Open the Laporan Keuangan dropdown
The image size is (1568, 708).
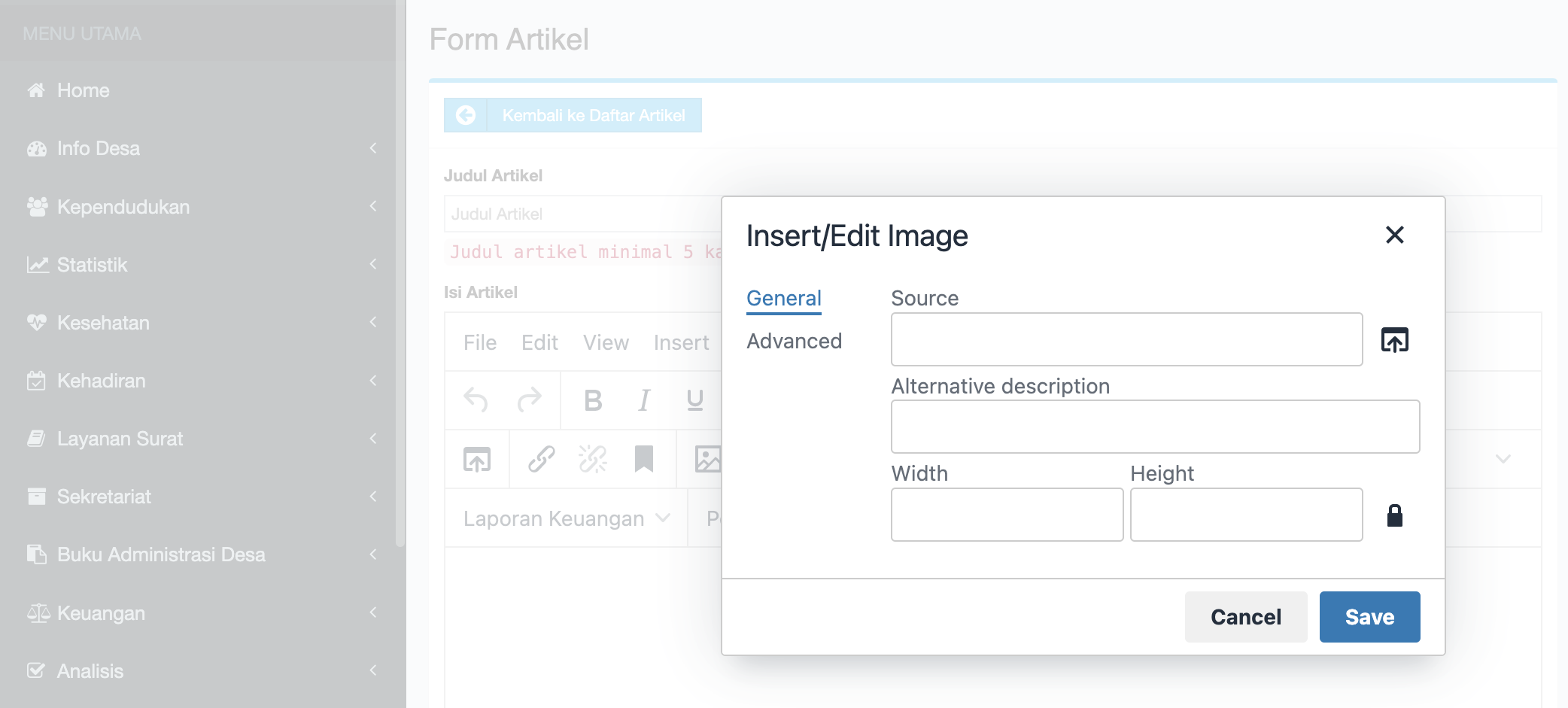tap(564, 518)
